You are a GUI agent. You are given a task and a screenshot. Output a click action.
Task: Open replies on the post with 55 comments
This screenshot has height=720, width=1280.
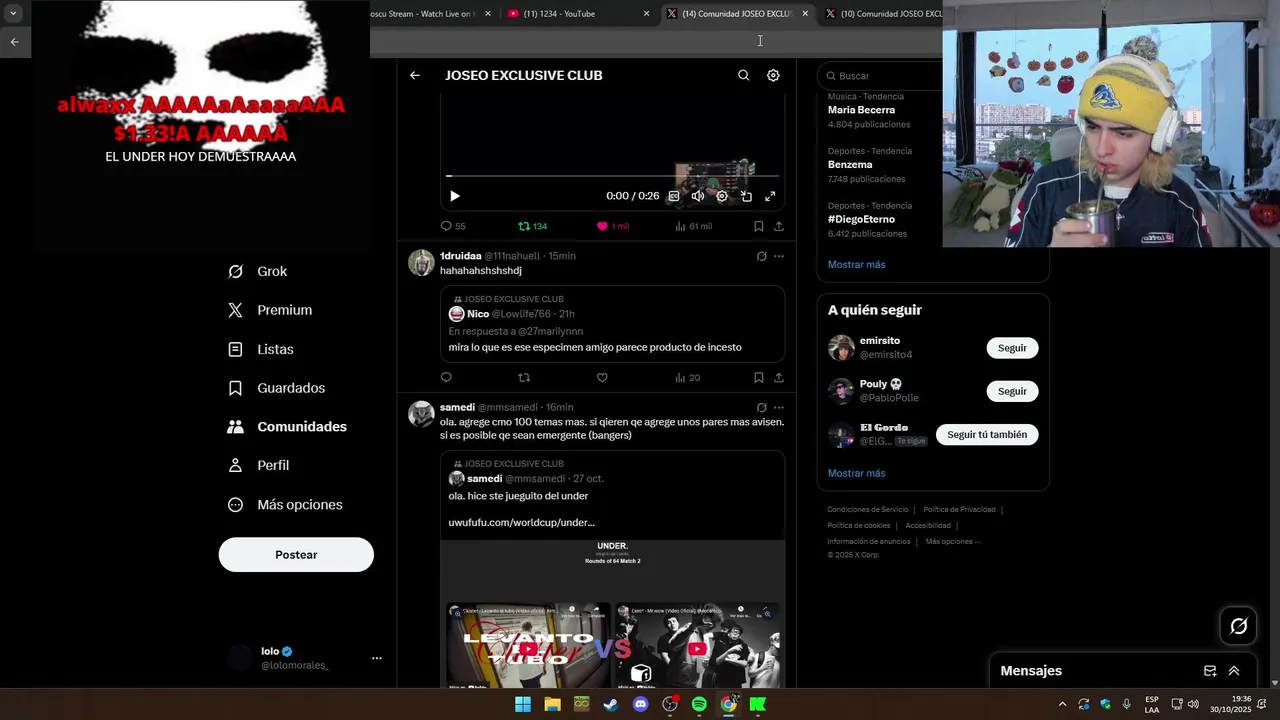453,226
